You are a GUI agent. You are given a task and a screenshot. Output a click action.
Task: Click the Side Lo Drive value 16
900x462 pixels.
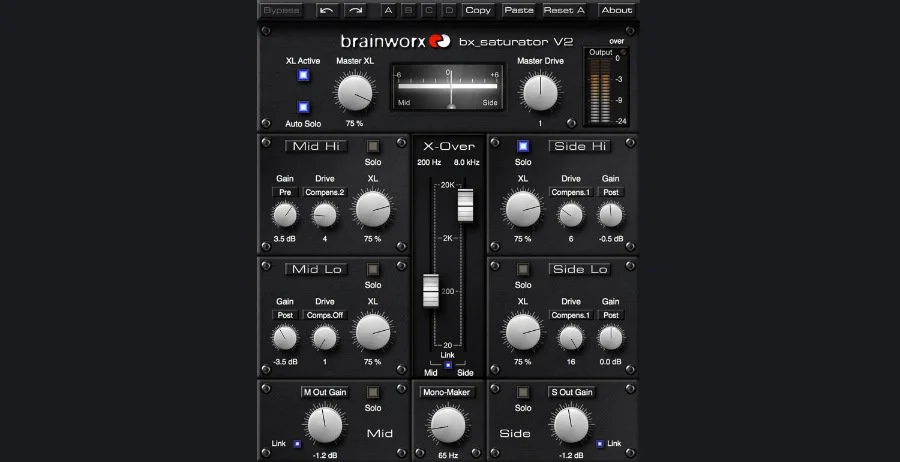[x=571, y=362]
